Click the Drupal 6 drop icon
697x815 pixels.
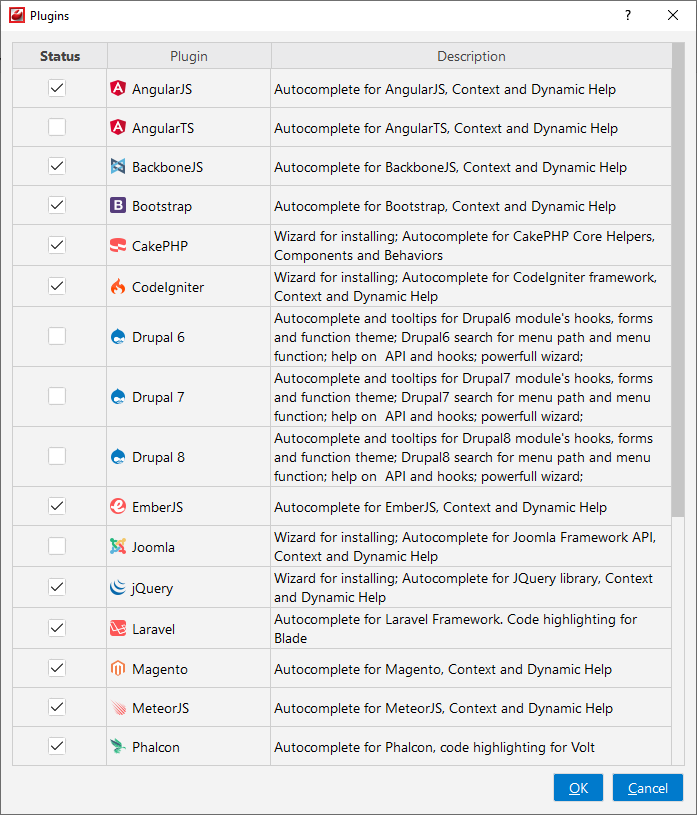coord(118,337)
